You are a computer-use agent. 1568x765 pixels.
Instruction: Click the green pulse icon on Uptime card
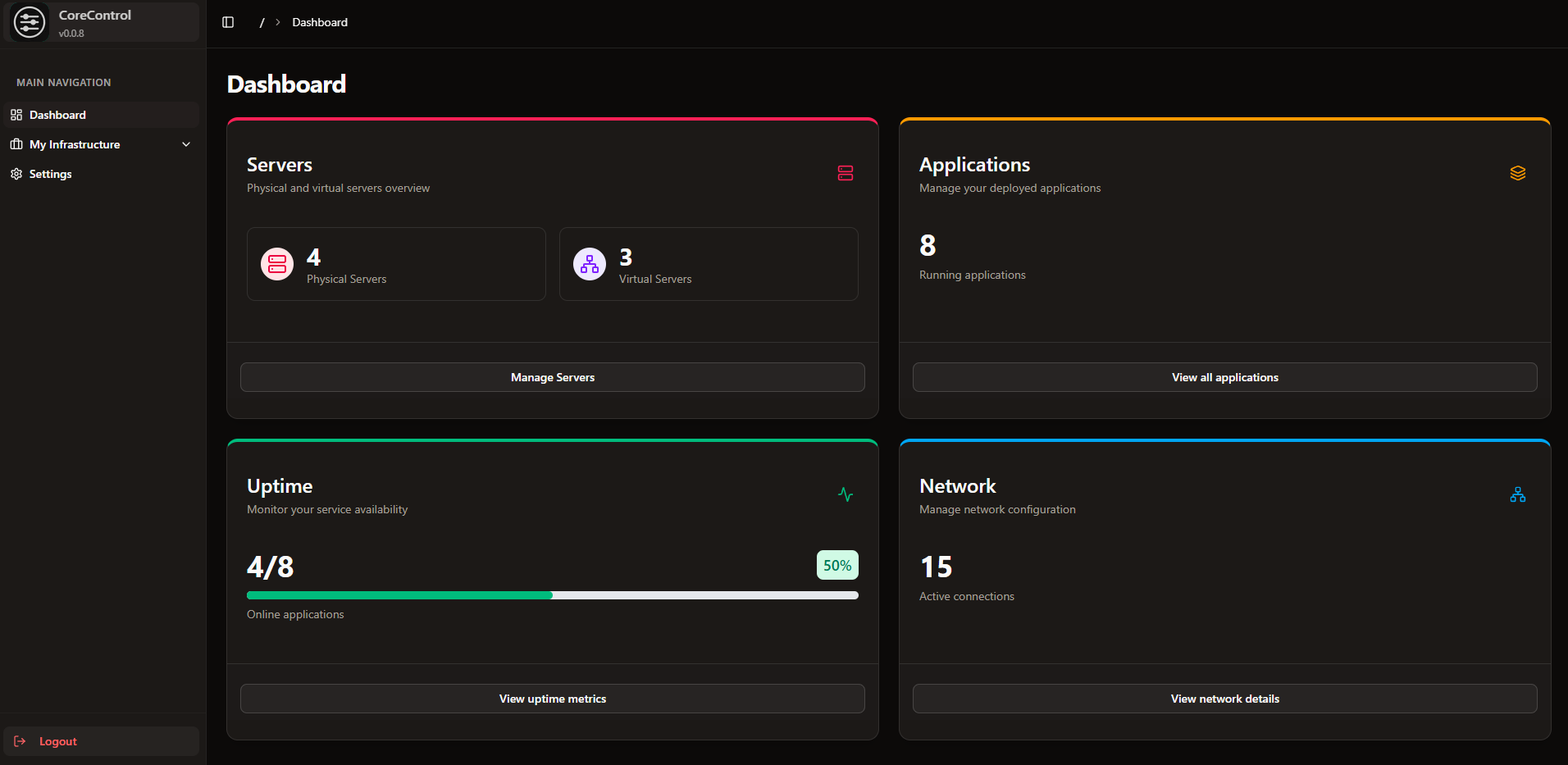845,494
